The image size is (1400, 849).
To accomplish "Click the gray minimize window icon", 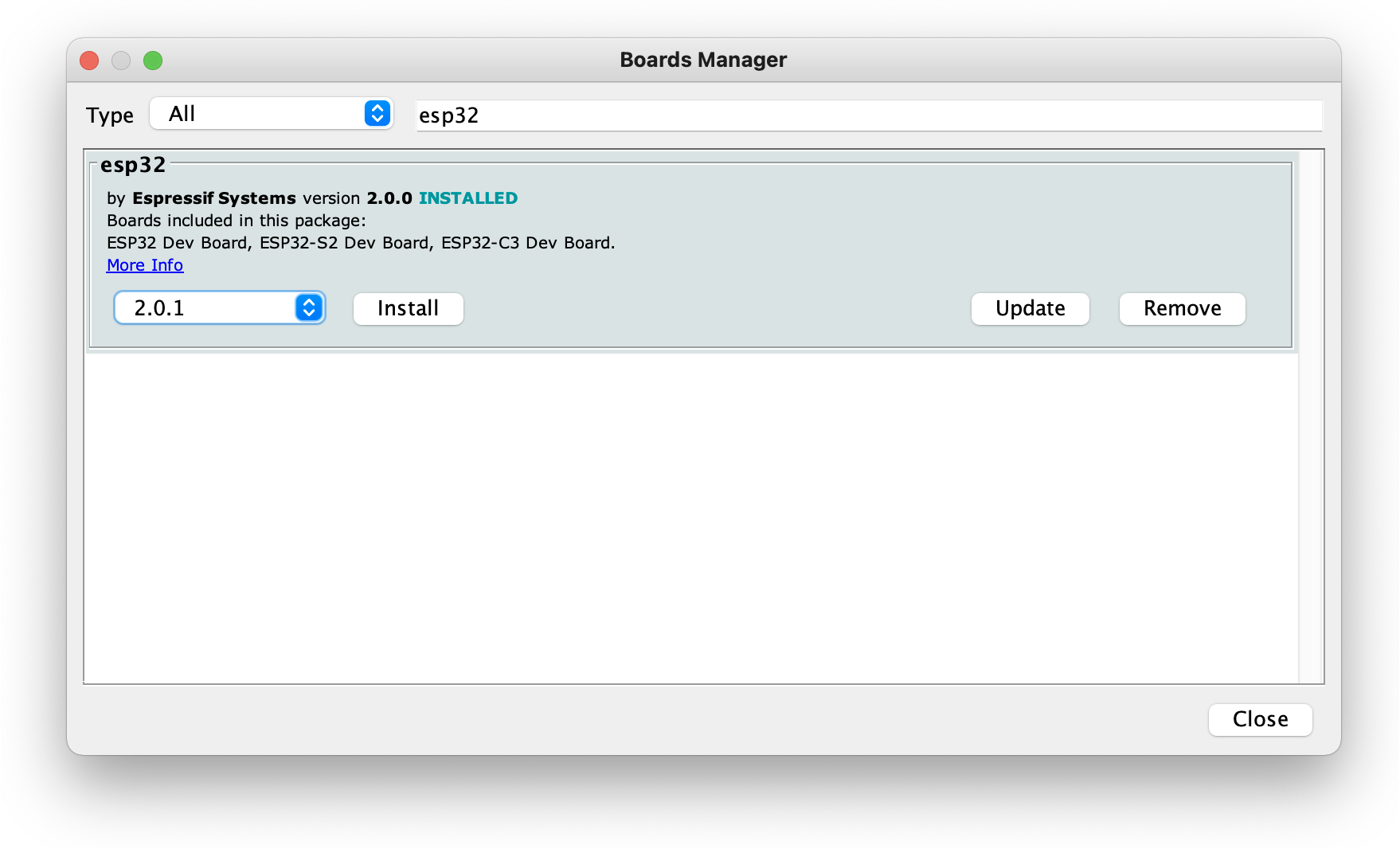I will click(x=121, y=61).
